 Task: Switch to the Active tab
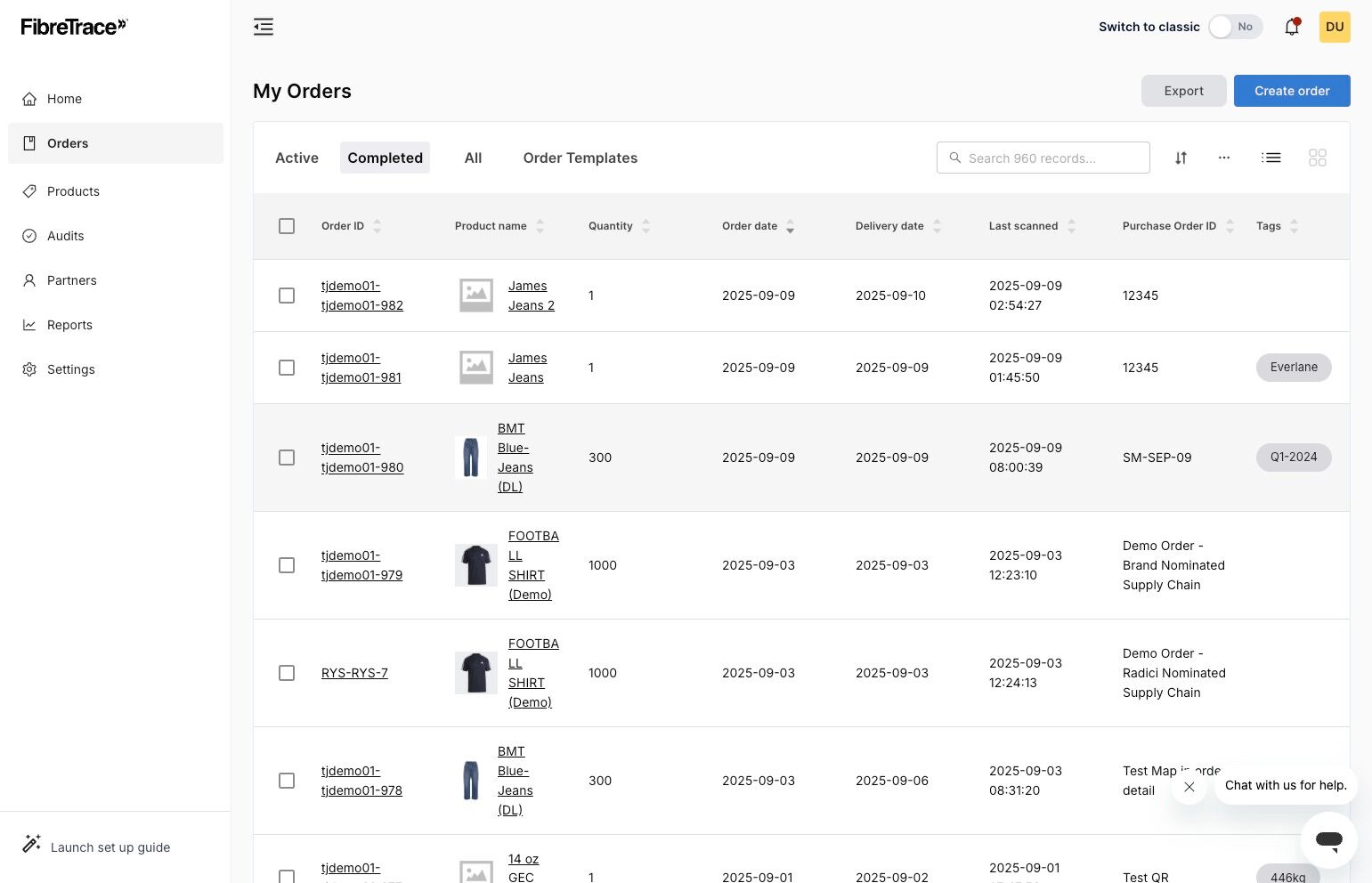(x=296, y=158)
